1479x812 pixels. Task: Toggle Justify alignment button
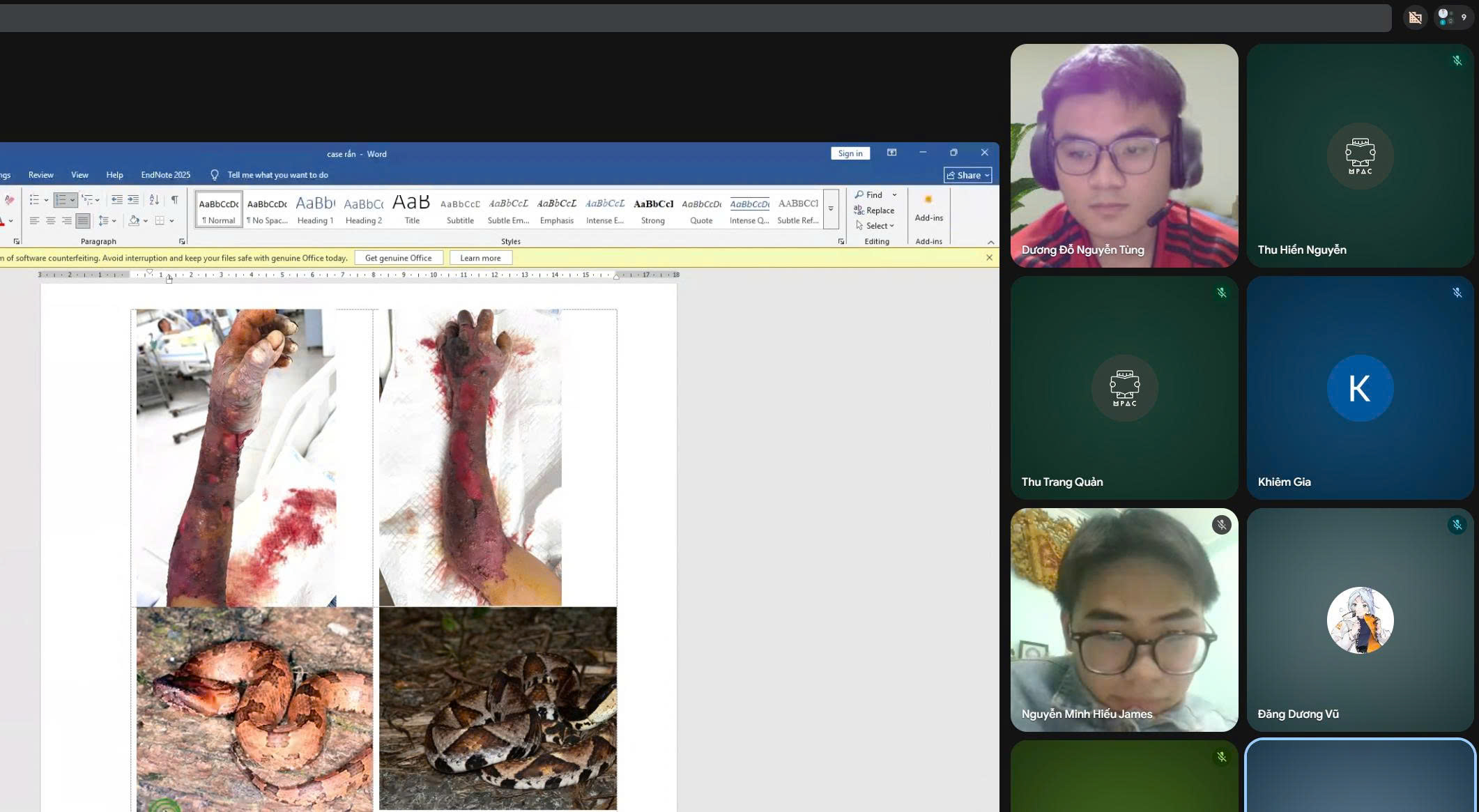83,221
